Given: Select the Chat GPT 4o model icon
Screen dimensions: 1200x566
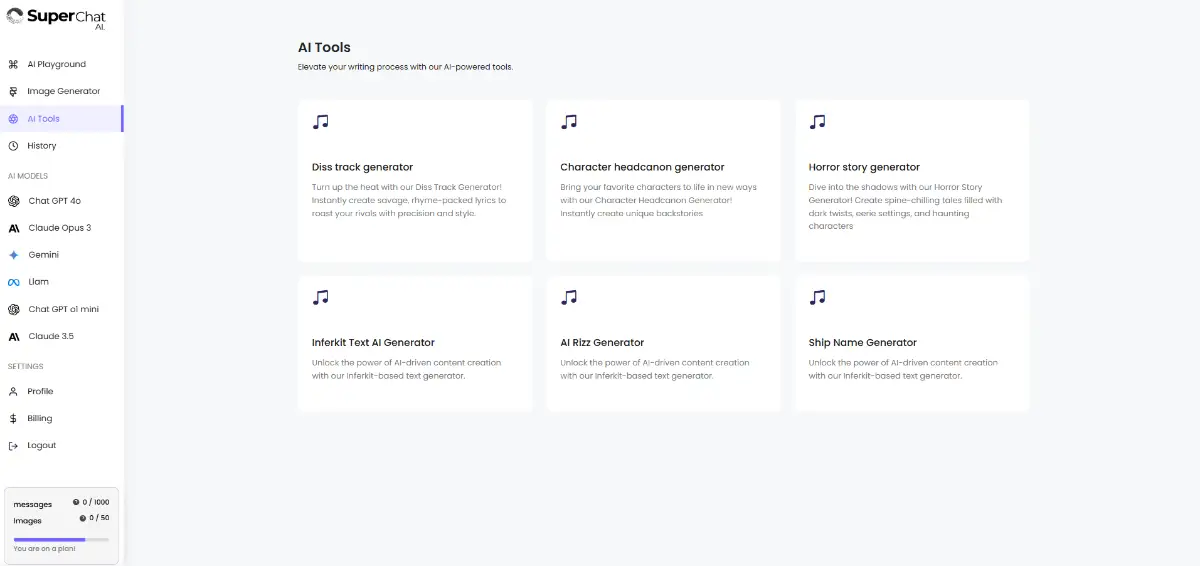Looking at the screenshot, I should [14, 201].
